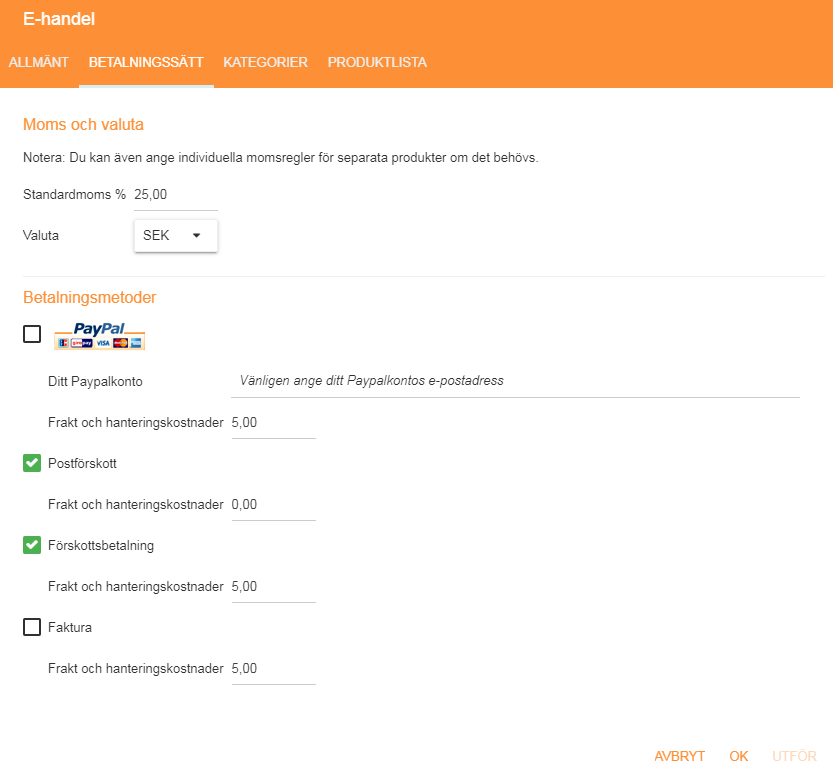Confirm with the OK button
Image resolution: width=833 pixels, height=780 pixels.
[x=738, y=756]
